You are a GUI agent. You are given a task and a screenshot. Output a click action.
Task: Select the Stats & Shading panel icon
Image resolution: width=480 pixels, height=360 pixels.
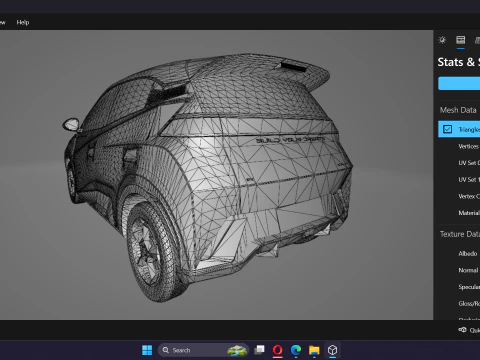click(461, 40)
